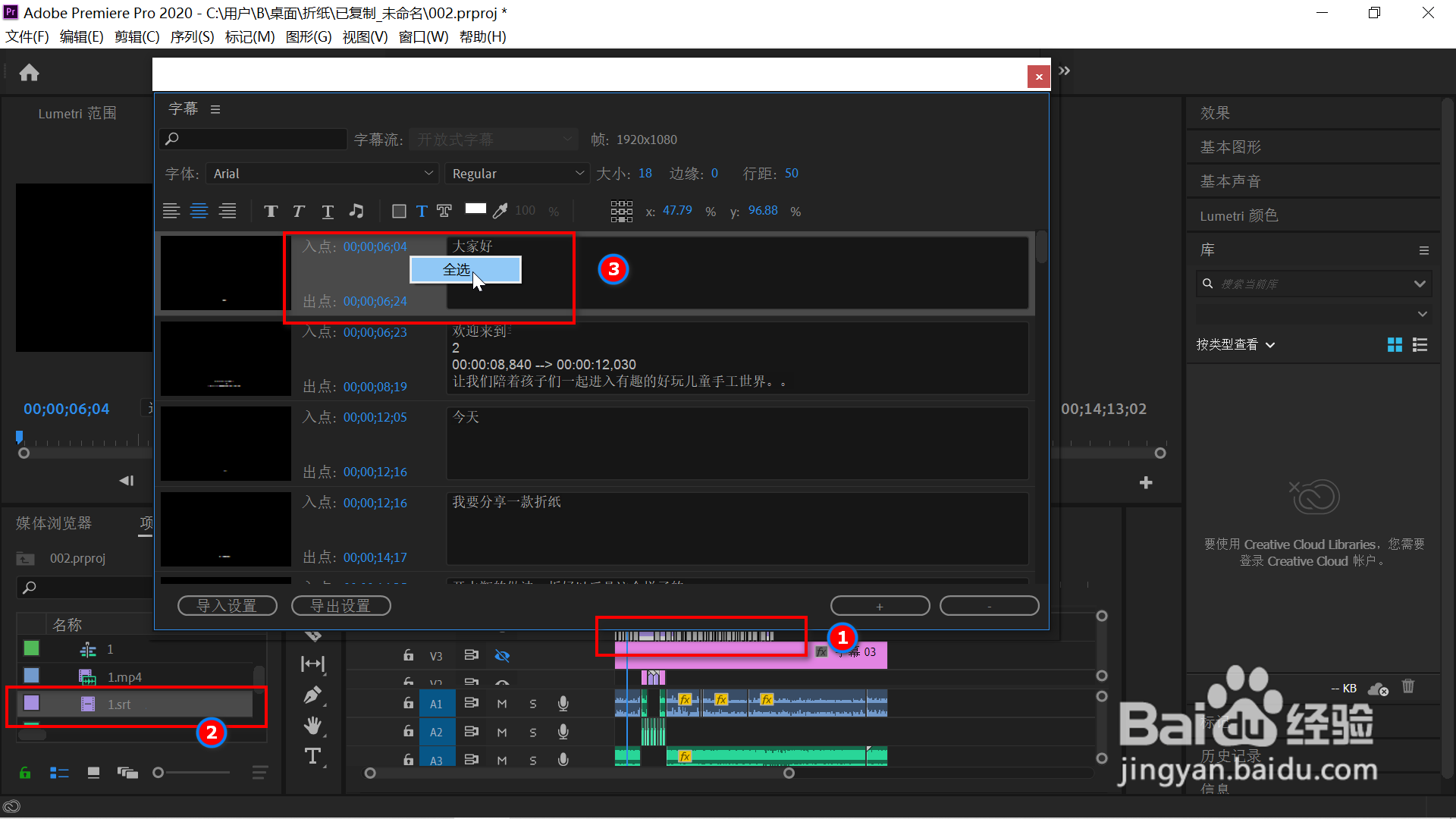1456x819 pixels.
Task: Remove caption with minus button
Action: point(990,606)
